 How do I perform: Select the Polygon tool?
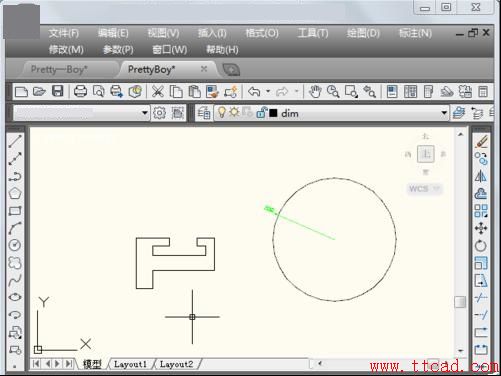point(15,193)
